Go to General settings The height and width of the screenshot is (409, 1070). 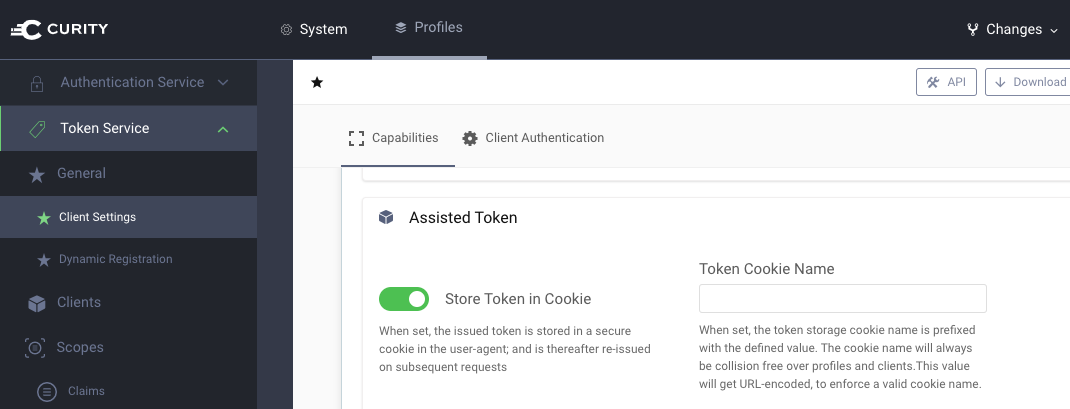(128, 173)
